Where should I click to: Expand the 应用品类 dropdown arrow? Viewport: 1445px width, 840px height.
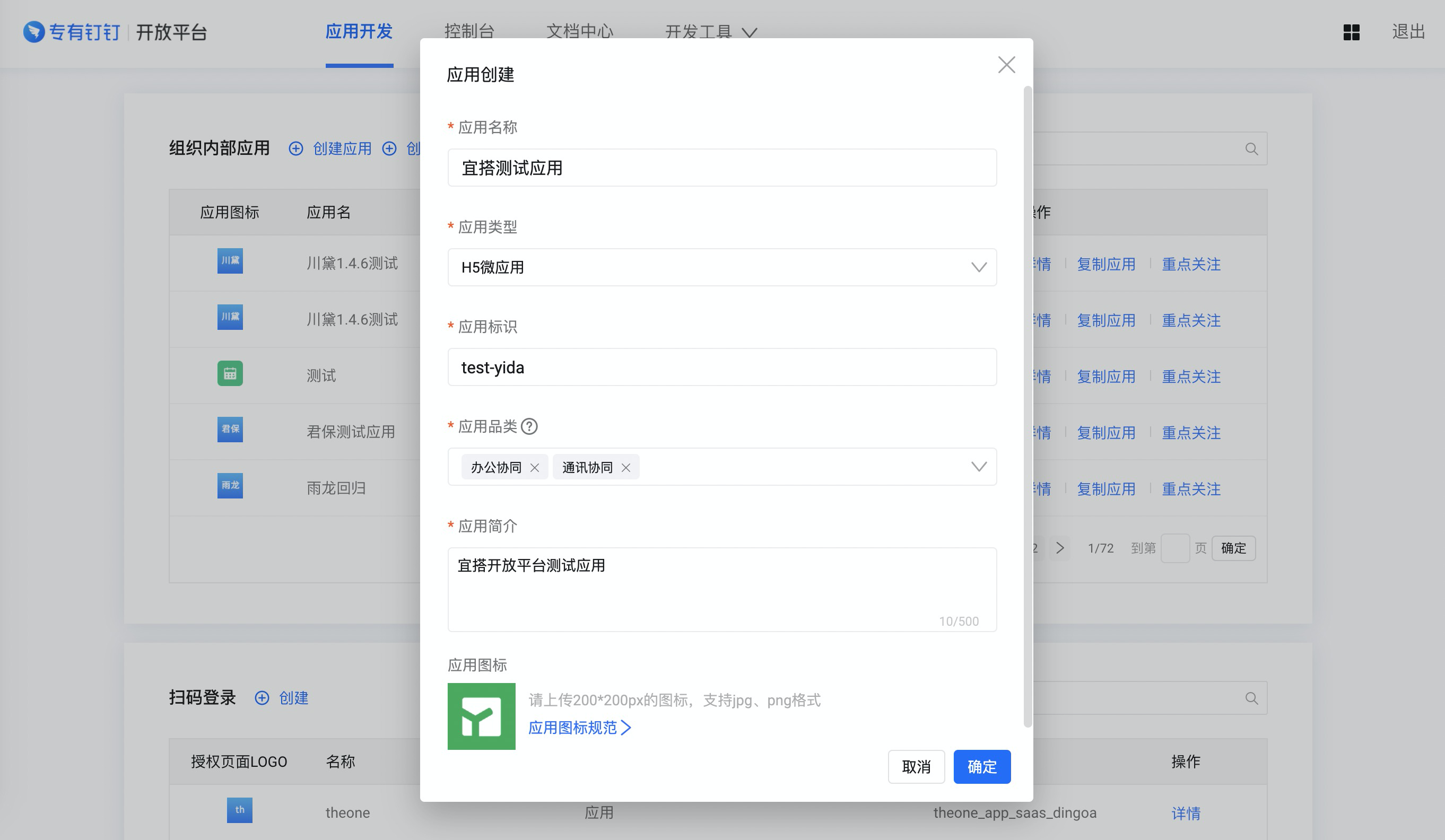tap(978, 467)
